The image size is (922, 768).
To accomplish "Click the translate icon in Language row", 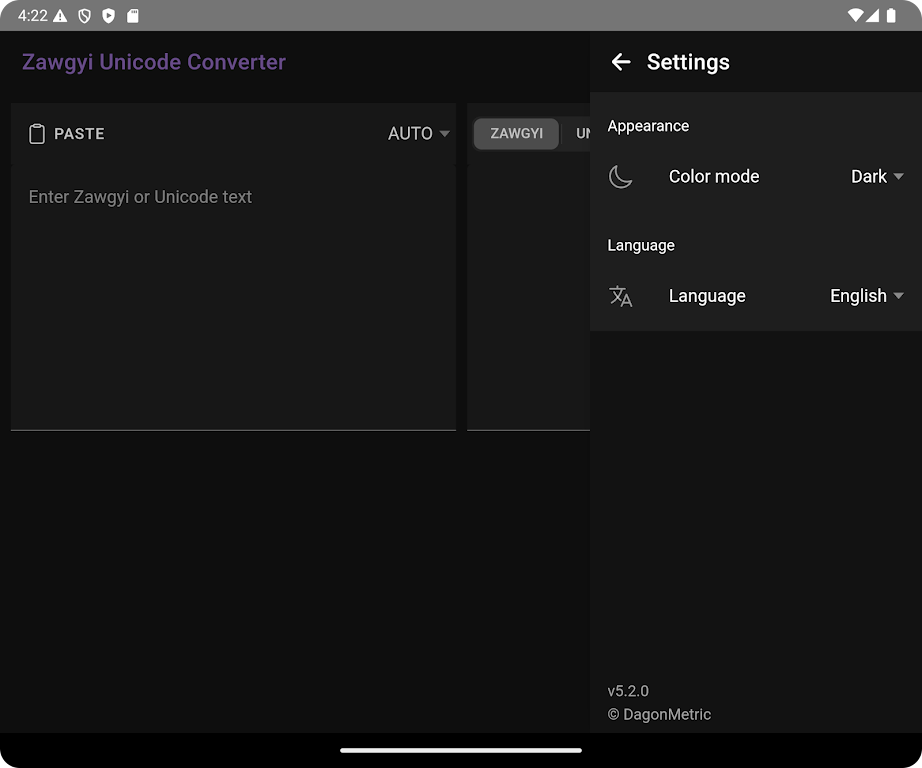I will coord(621,296).
